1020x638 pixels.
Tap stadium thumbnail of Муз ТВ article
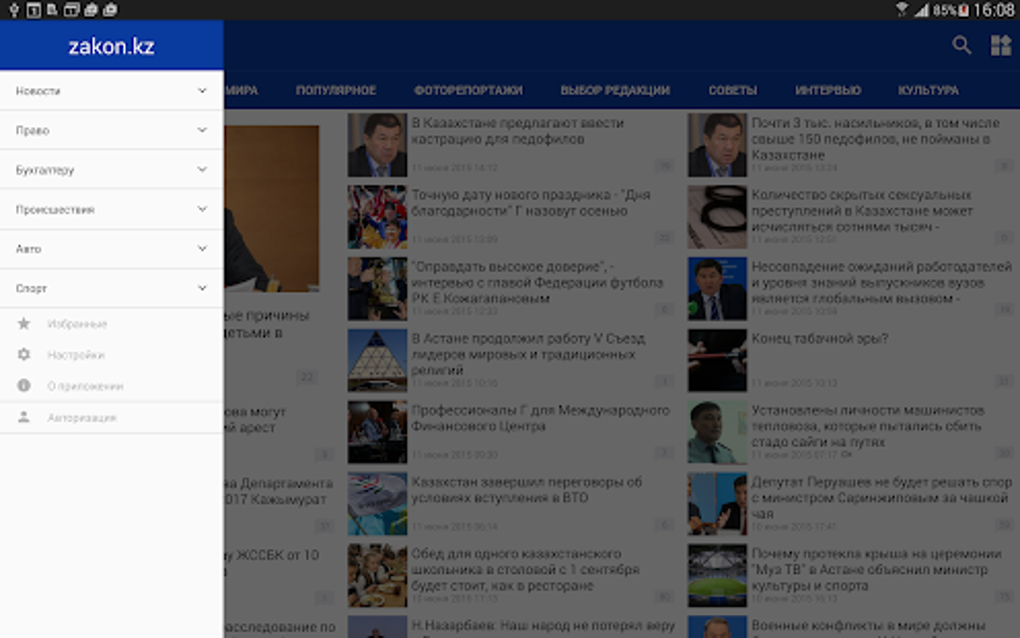pos(718,576)
